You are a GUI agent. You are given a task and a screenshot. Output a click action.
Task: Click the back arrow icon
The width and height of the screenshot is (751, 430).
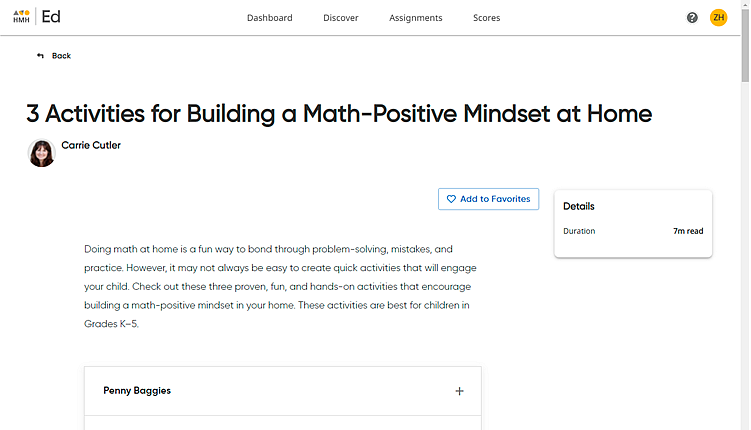tap(40, 56)
